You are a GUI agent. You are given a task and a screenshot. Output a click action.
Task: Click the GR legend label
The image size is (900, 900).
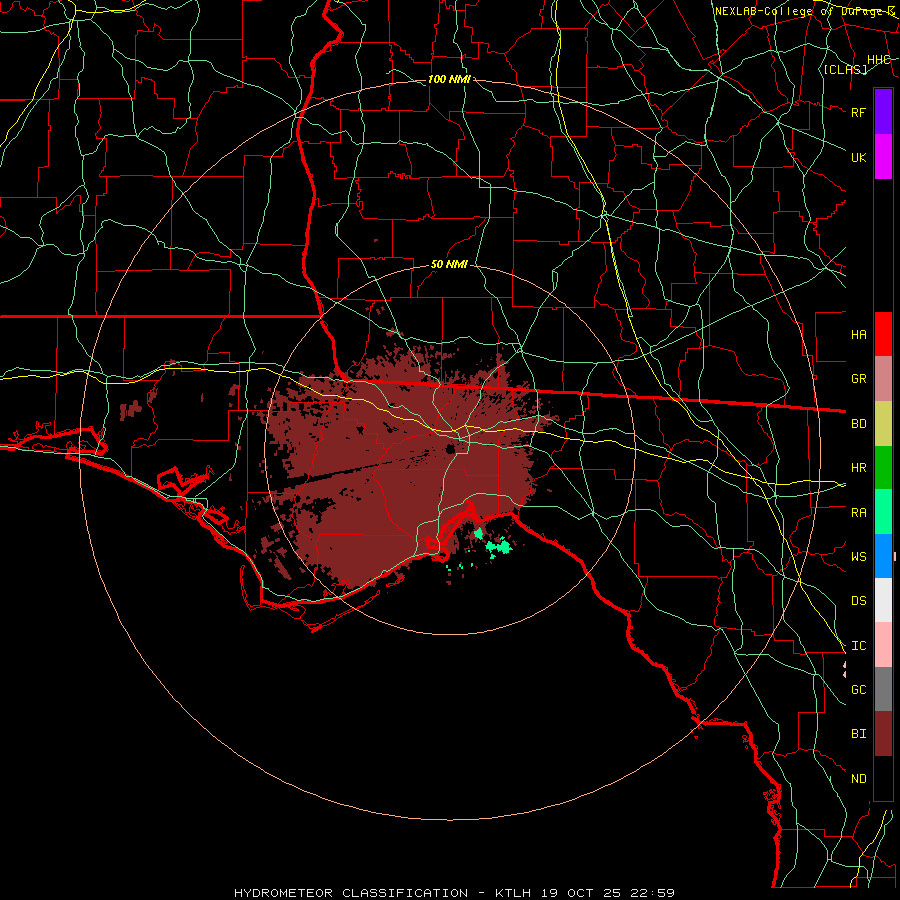[x=858, y=379]
